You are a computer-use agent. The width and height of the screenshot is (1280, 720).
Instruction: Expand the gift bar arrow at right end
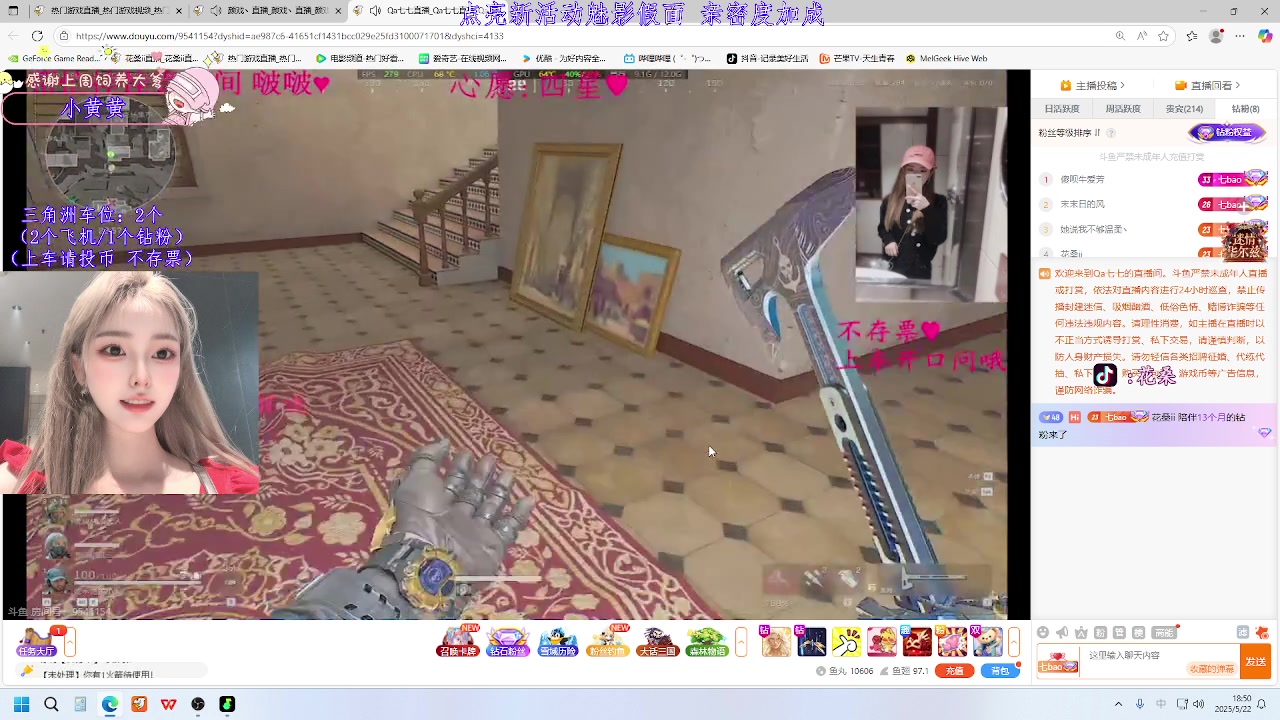(x=1014, y=641)
